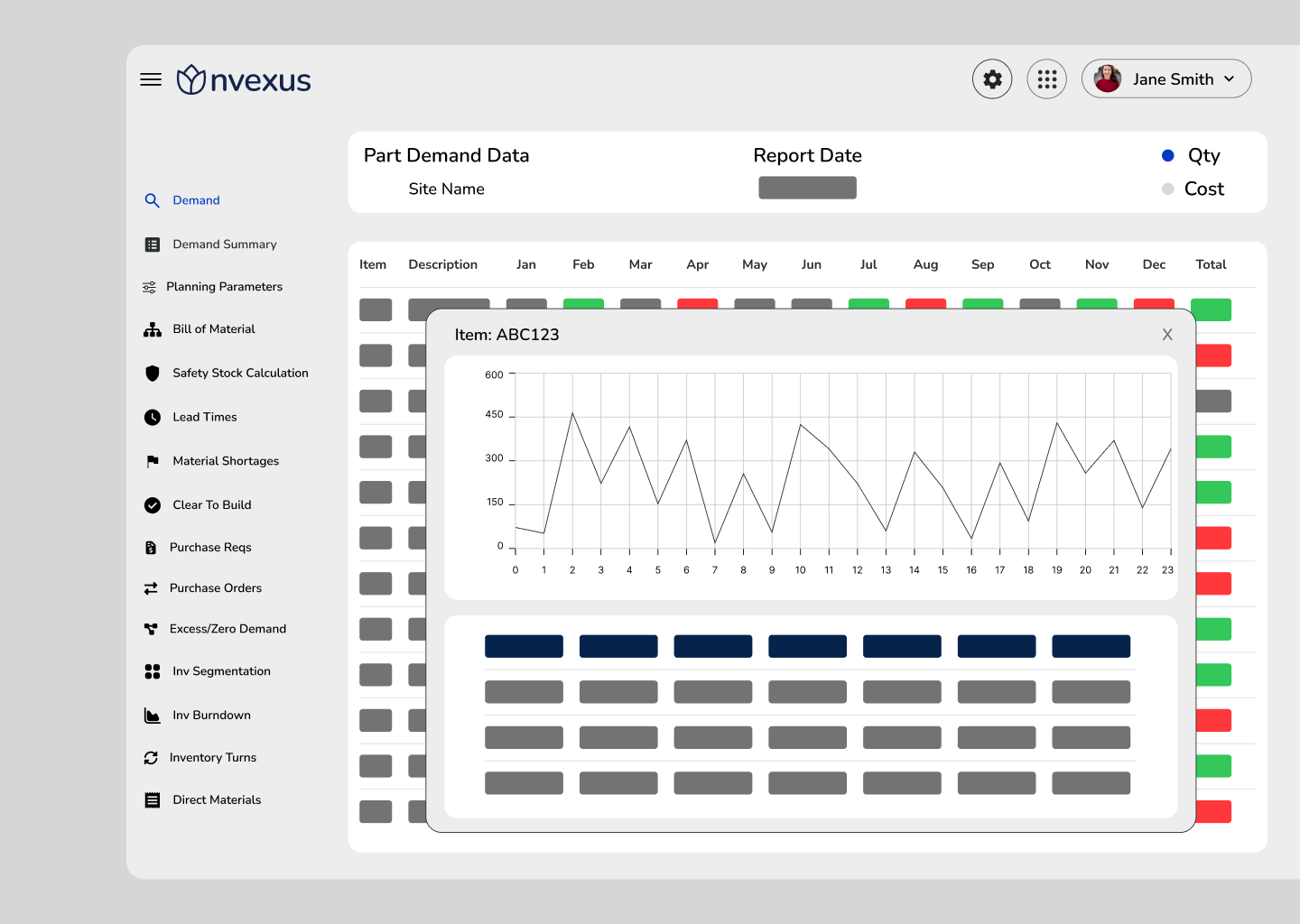This screenshot has height=924, width=1300.
Task: Click the Safety Stock shield icon
Action: (x=153, y=373)
